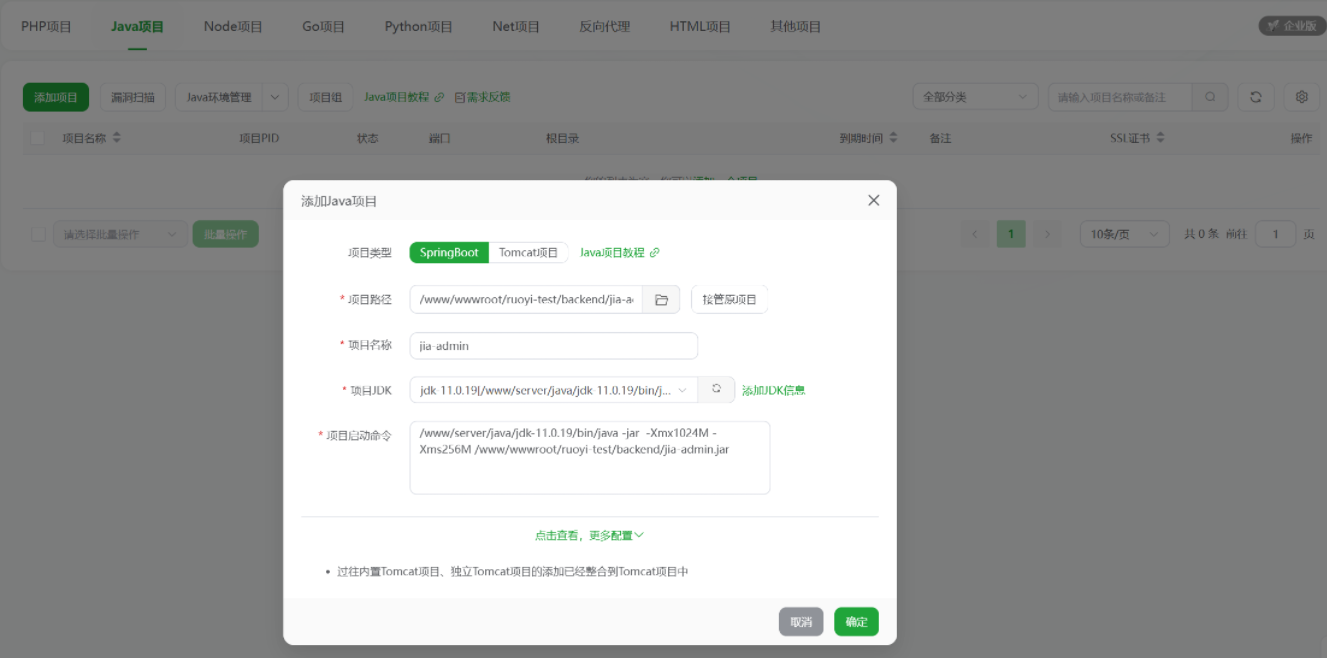Click the green confirm button
Image resolution: width=1327 pixels, height=658 pixels.
coord(856,622)
